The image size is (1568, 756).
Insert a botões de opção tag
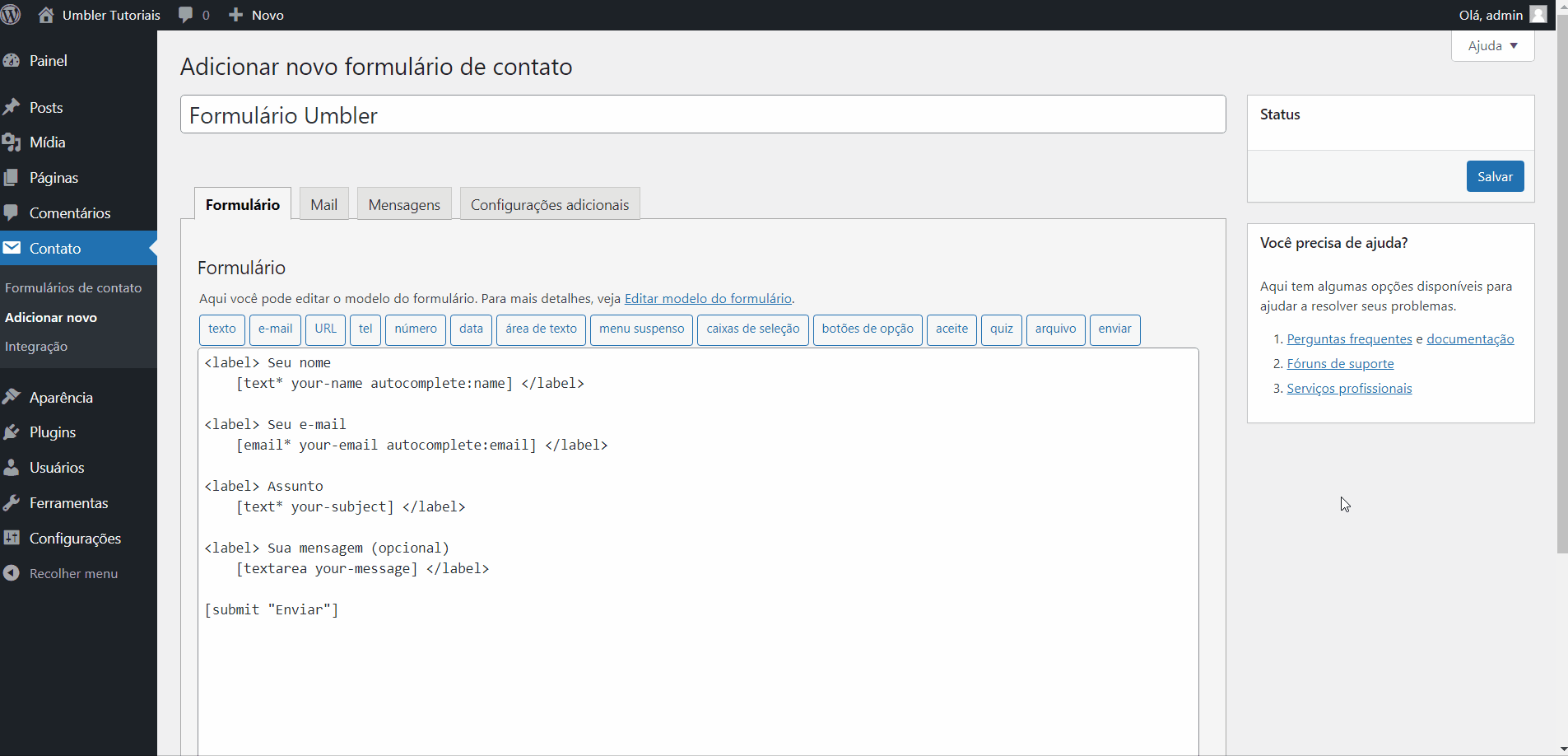pos(868,329)
